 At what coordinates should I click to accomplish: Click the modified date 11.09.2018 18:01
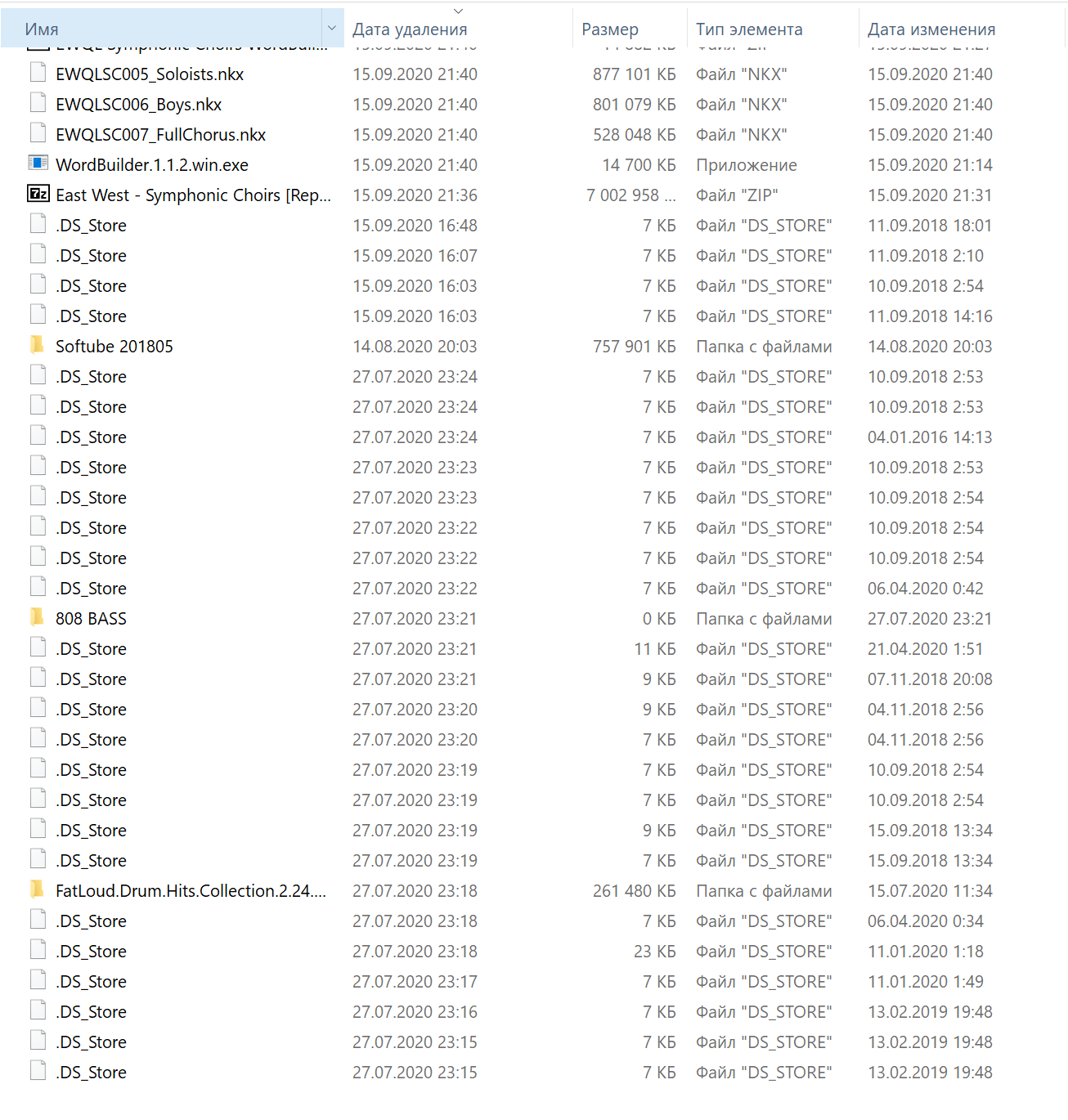(x=931, y=226)
